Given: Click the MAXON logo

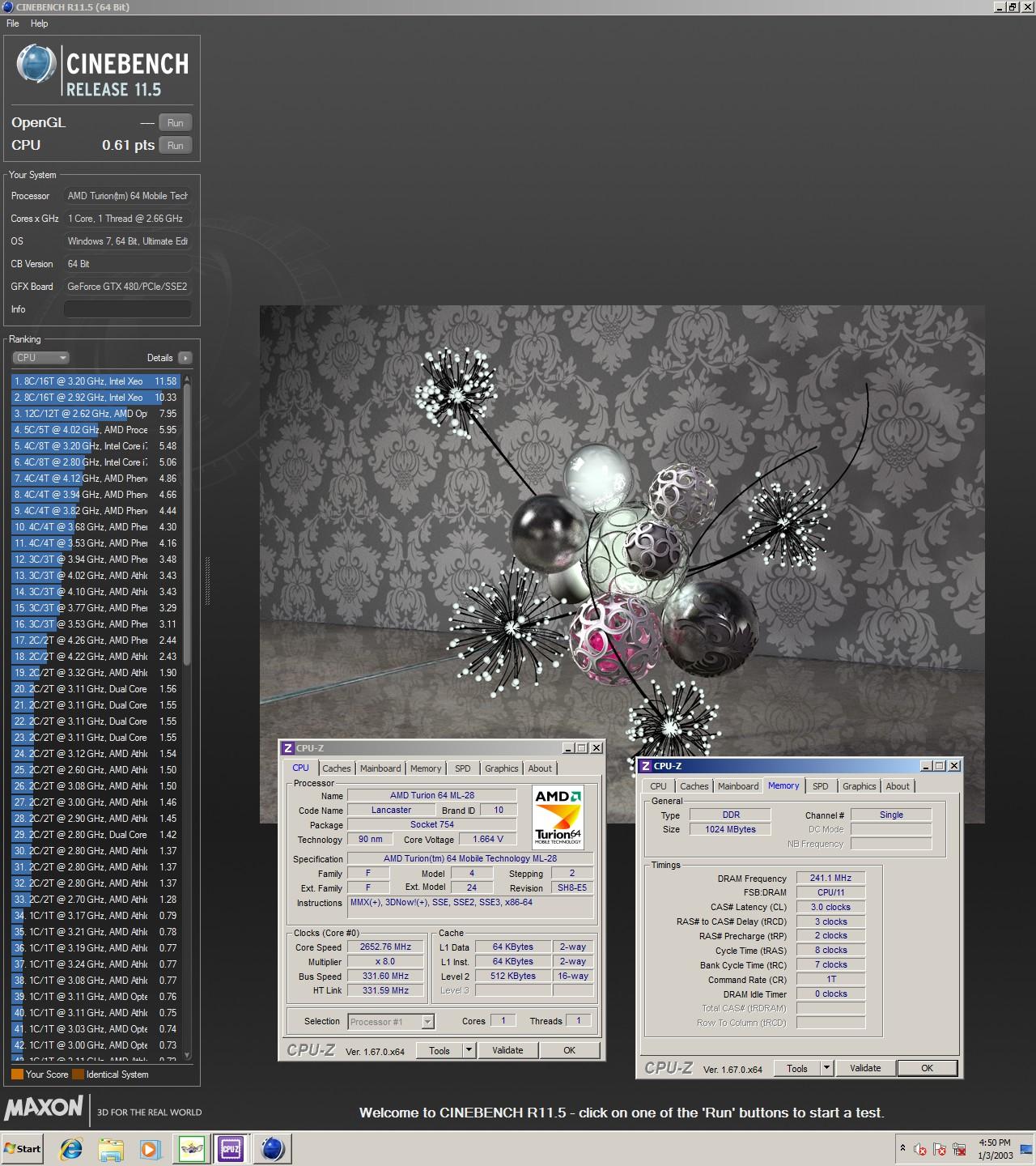Looking at the screenshot, I should pyautogui.click(x=44, y=1108).
